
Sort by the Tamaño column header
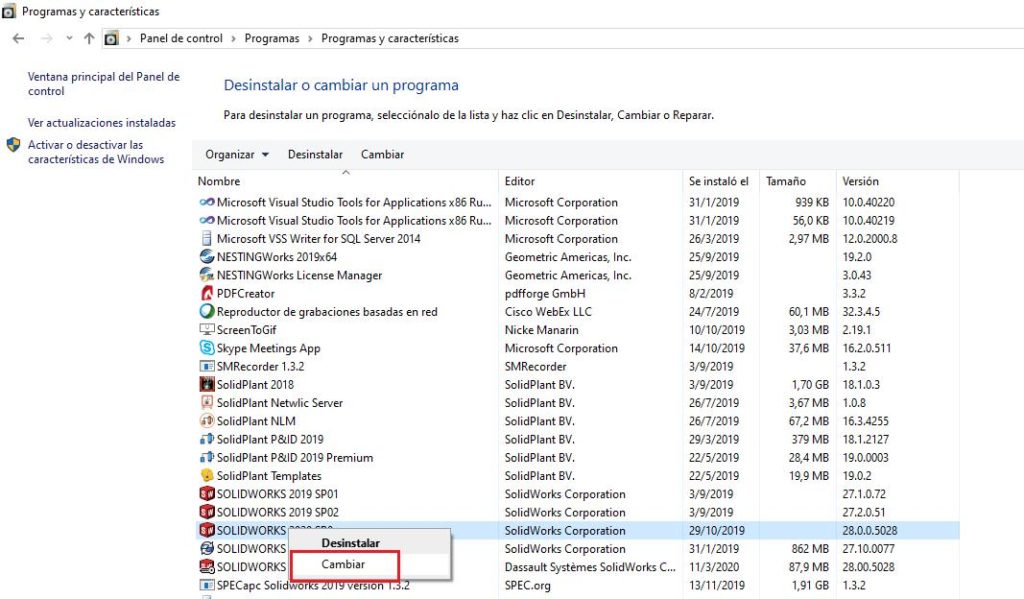coord(786,182)
